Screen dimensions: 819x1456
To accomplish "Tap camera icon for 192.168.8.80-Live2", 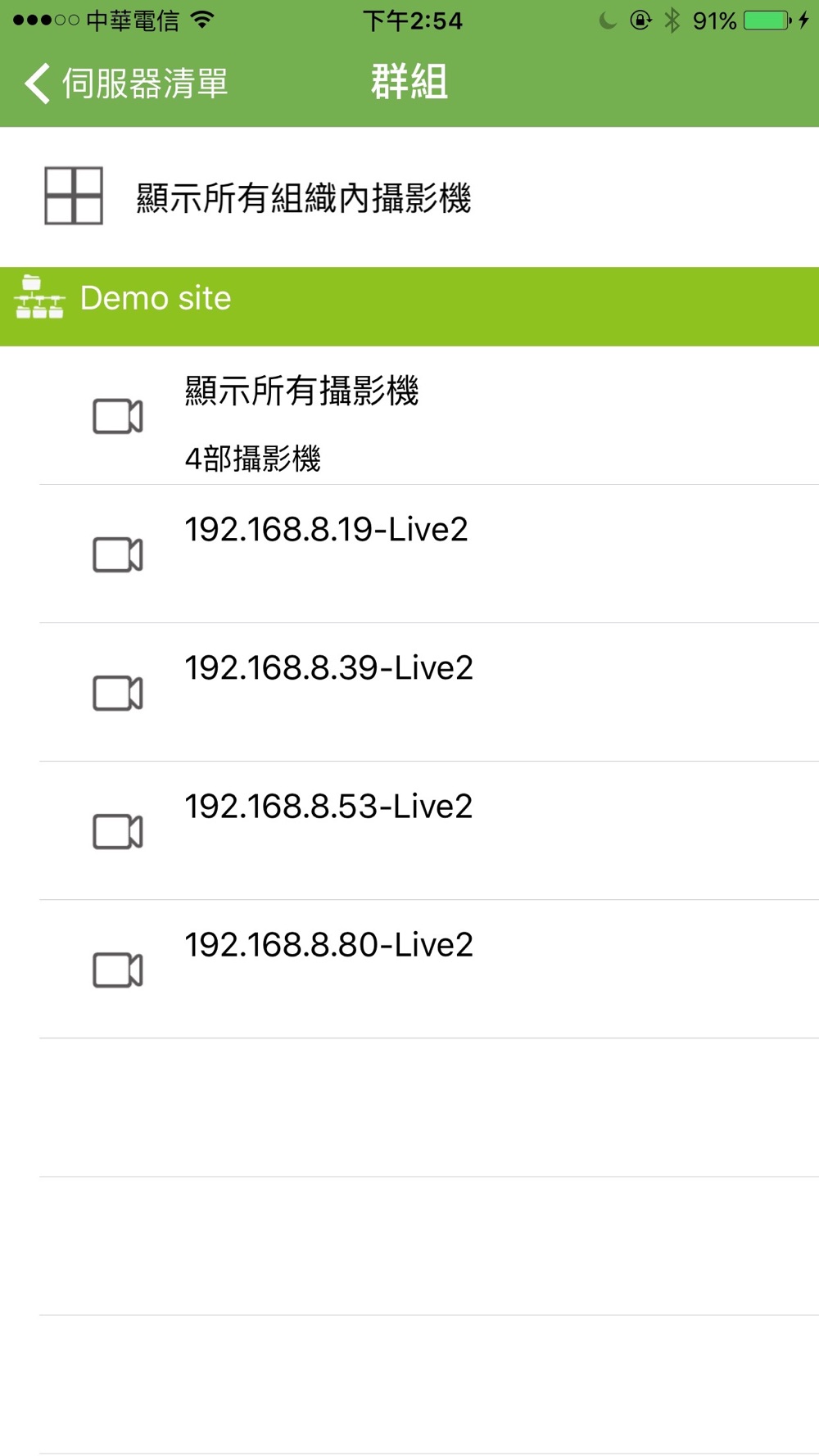I will click(x=118, y=970).
